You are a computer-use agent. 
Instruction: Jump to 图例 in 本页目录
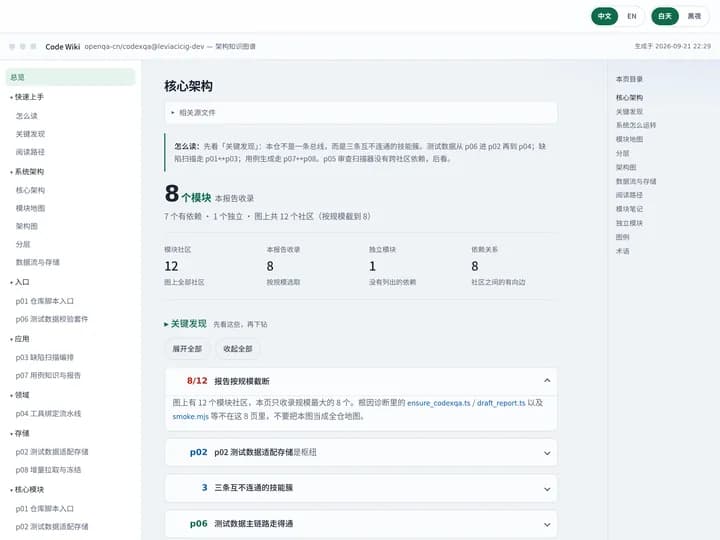(623, 237)
